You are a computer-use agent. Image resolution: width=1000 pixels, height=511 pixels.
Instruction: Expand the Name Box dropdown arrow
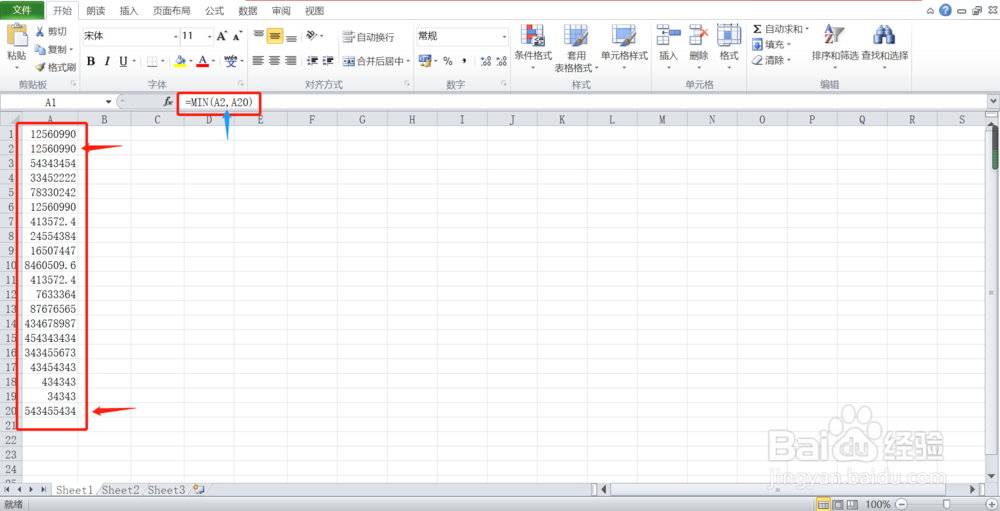(108, 101)
